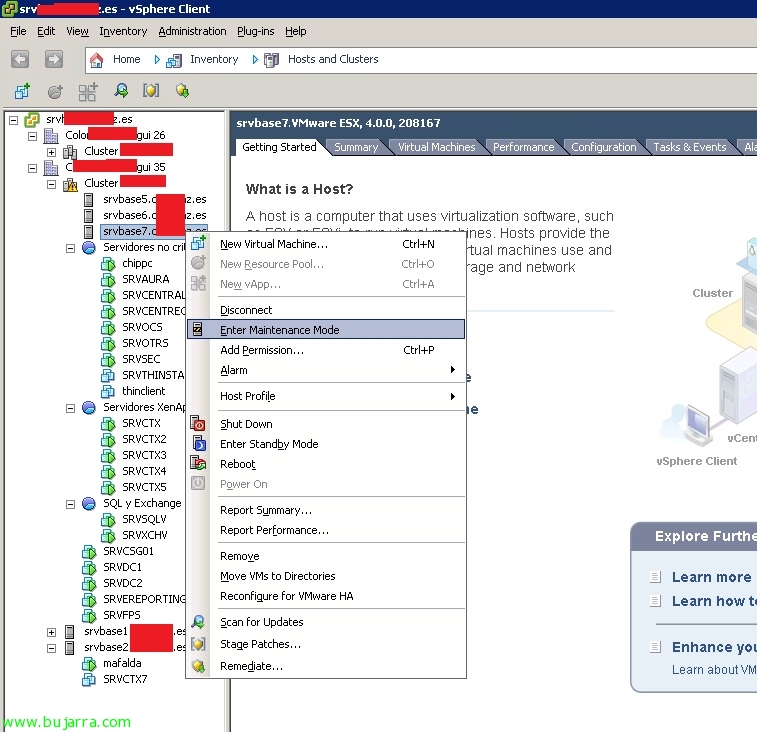Image resolution: width=757 pixels, height=732 pixels.
Task: Open the Alarm submenu
Action: click(x=326, y=370)
